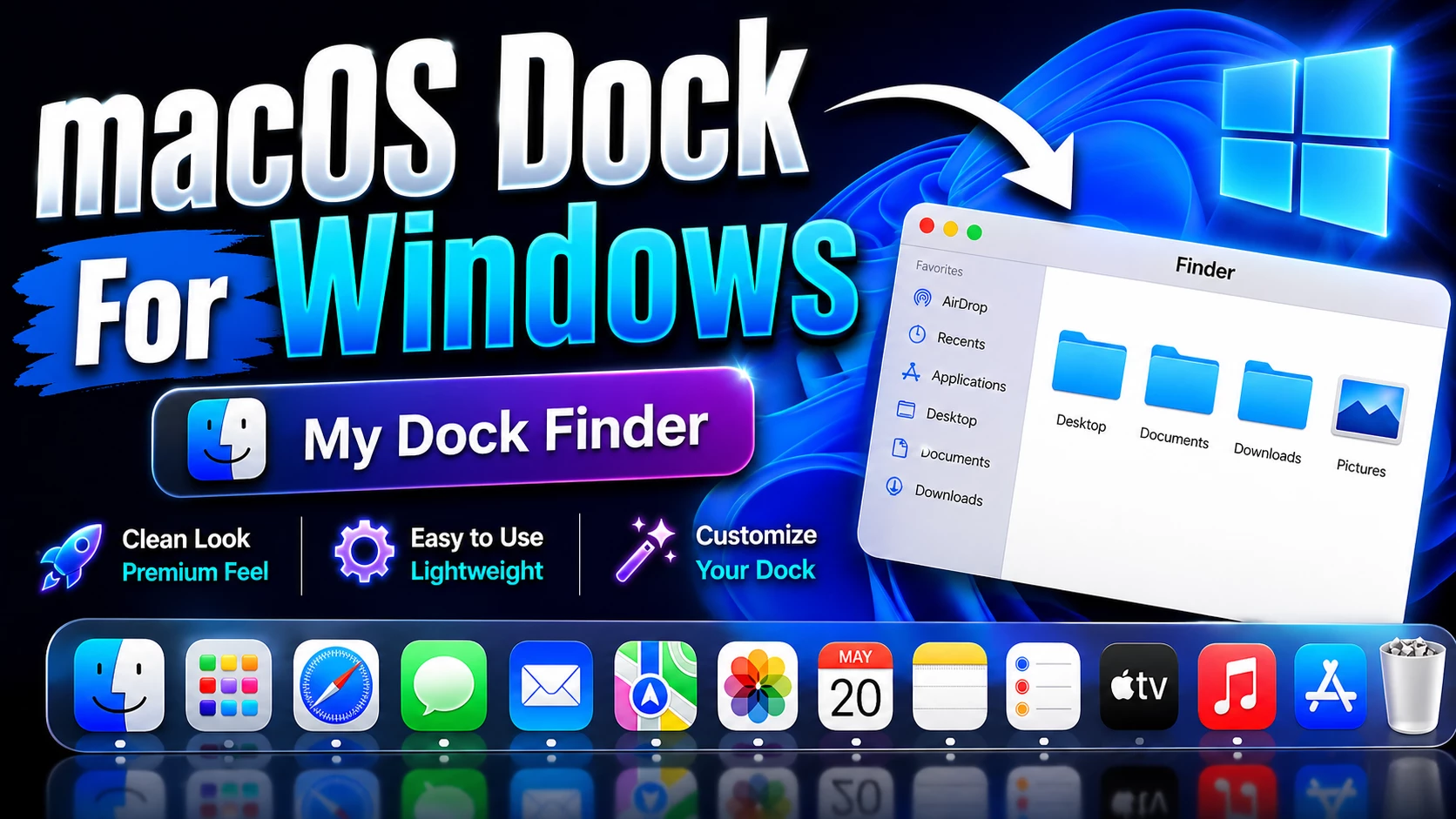
Task: Select Documents in Finder sidebar
Action: coord(941,453)
